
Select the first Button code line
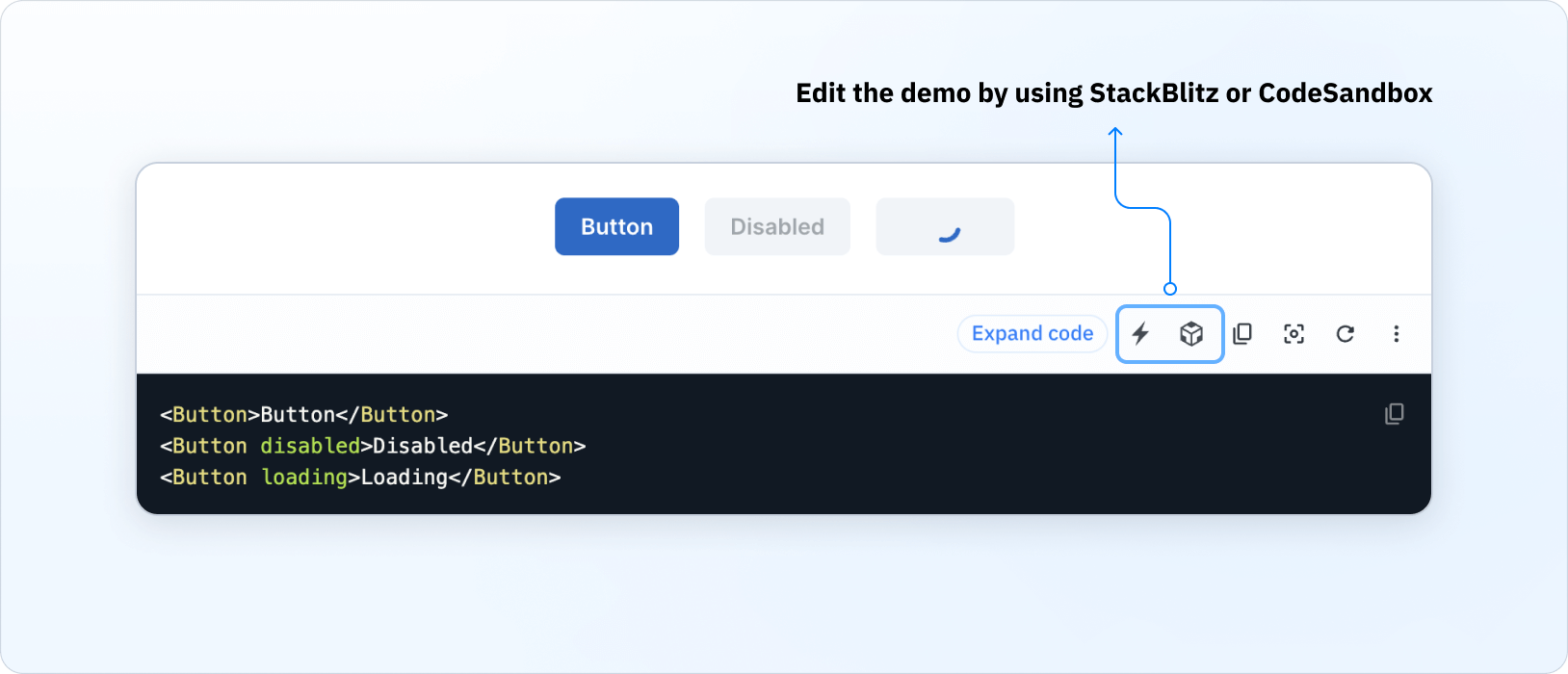click(x=304, y=414)
